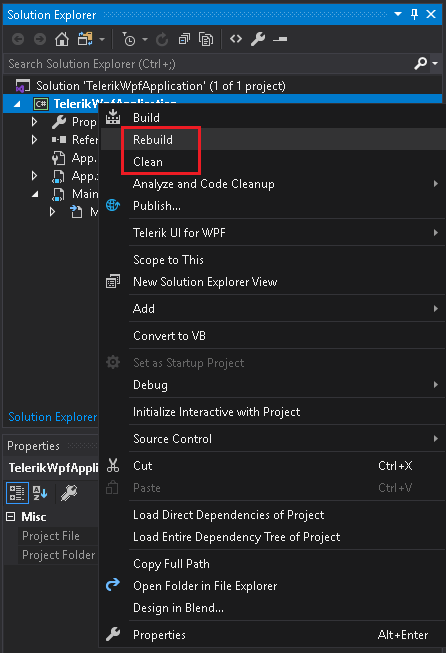Click the scissors Cut icon
This screenshot has width=446, height=653.
tap(113, 465)
